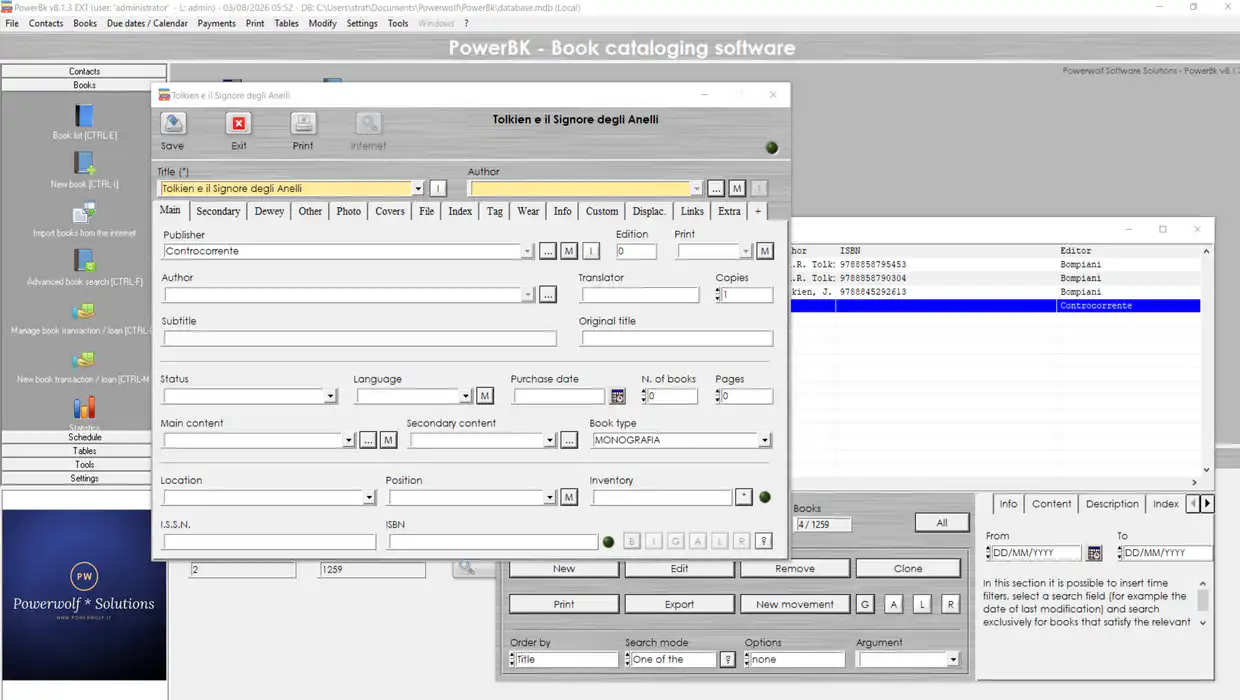Image resolution: width=1240 pixels, height=700 pixels.
Task: Click the ellipsis button beside Secondary content
Action: coord(569,440)
